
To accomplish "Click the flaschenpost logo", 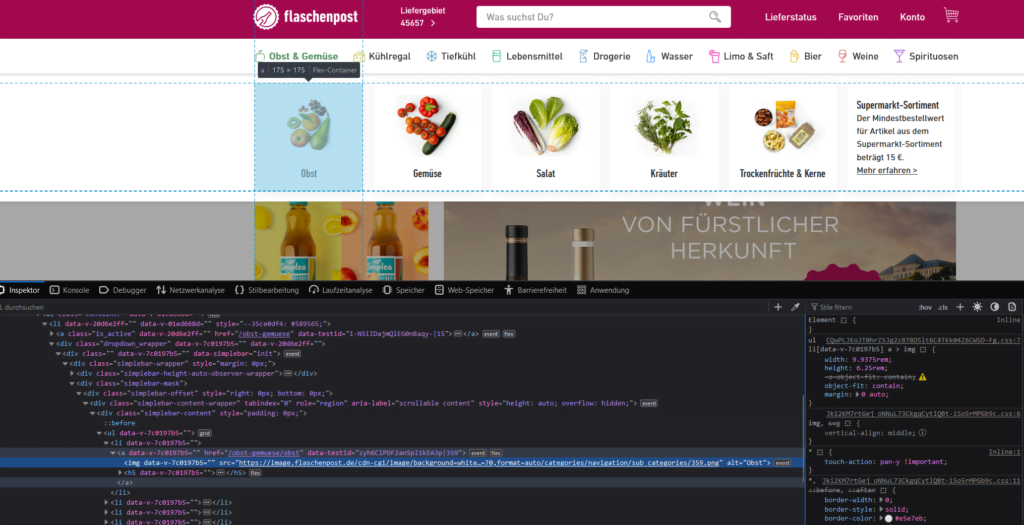I will [306, 17].
